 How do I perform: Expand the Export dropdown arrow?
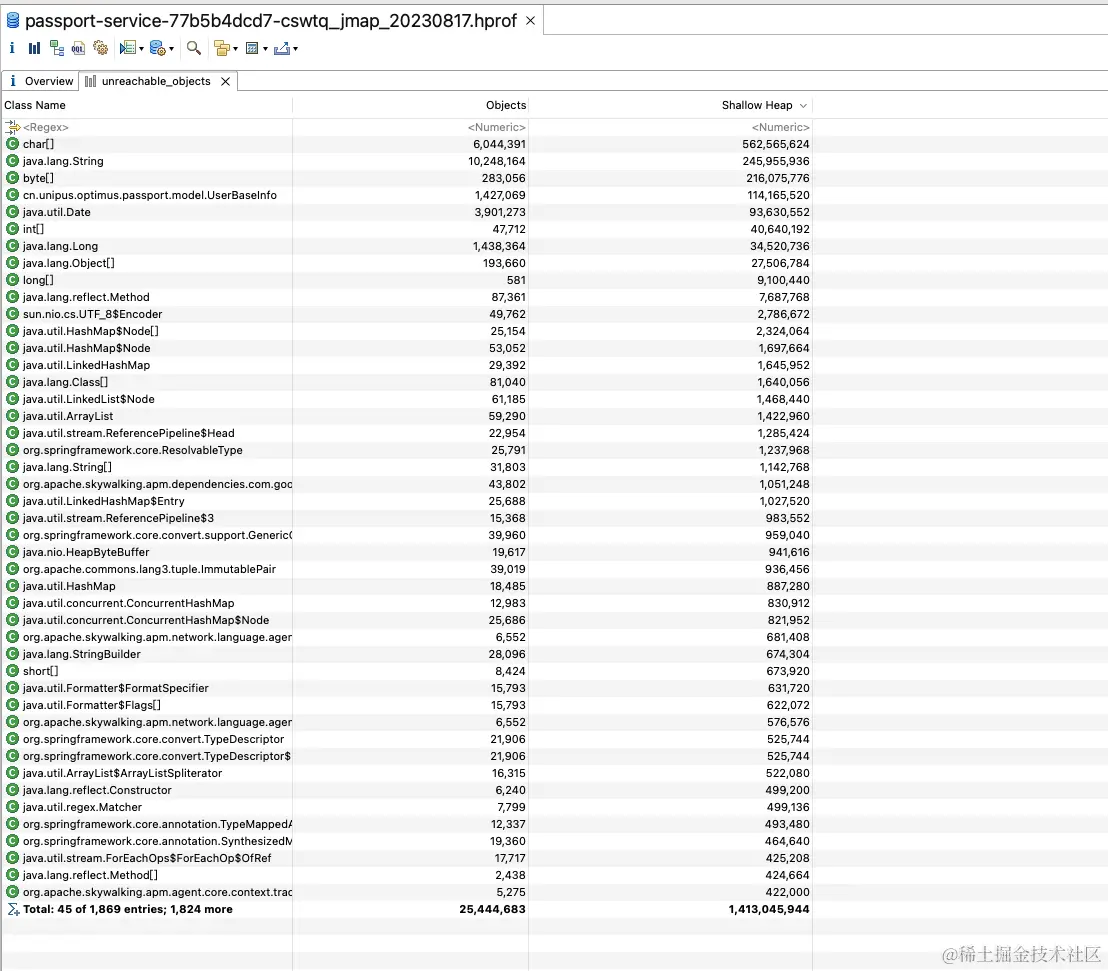coord(295,49)
